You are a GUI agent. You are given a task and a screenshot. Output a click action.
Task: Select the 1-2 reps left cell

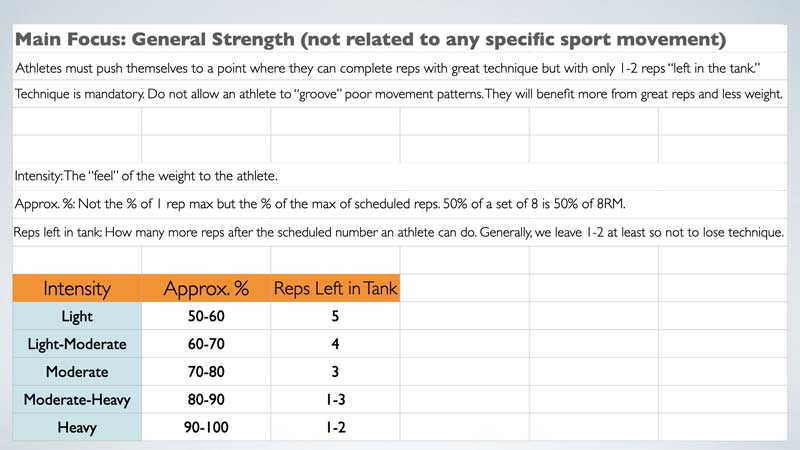[x=335, y=427]
